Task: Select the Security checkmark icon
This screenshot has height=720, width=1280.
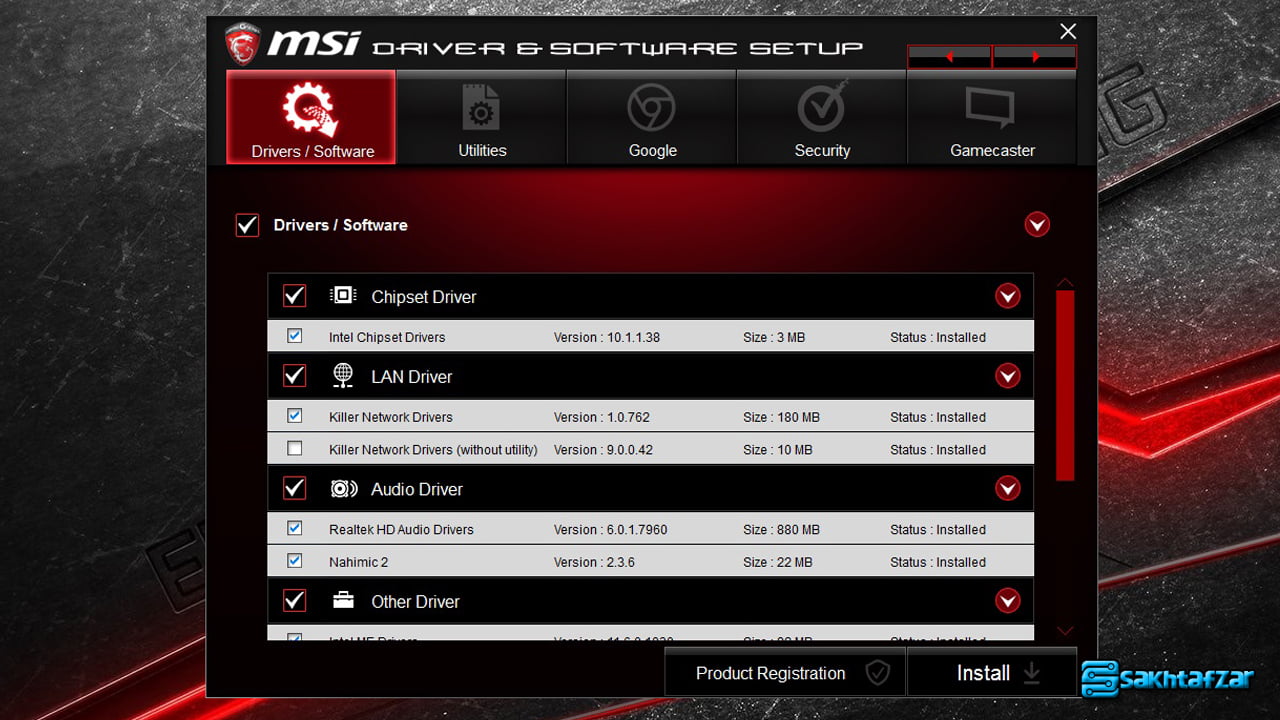Action: (822, 108)
